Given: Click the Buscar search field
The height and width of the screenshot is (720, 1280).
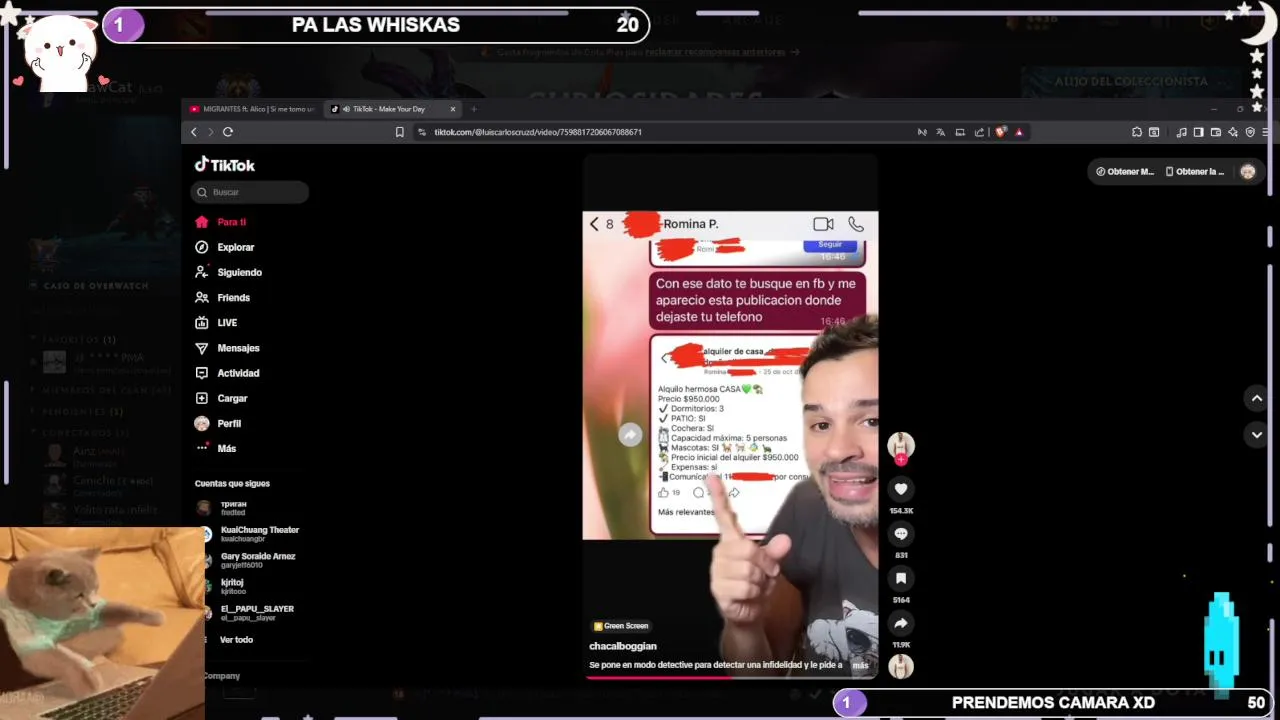Looking at the screenshot, I should (x=250, y=192).
